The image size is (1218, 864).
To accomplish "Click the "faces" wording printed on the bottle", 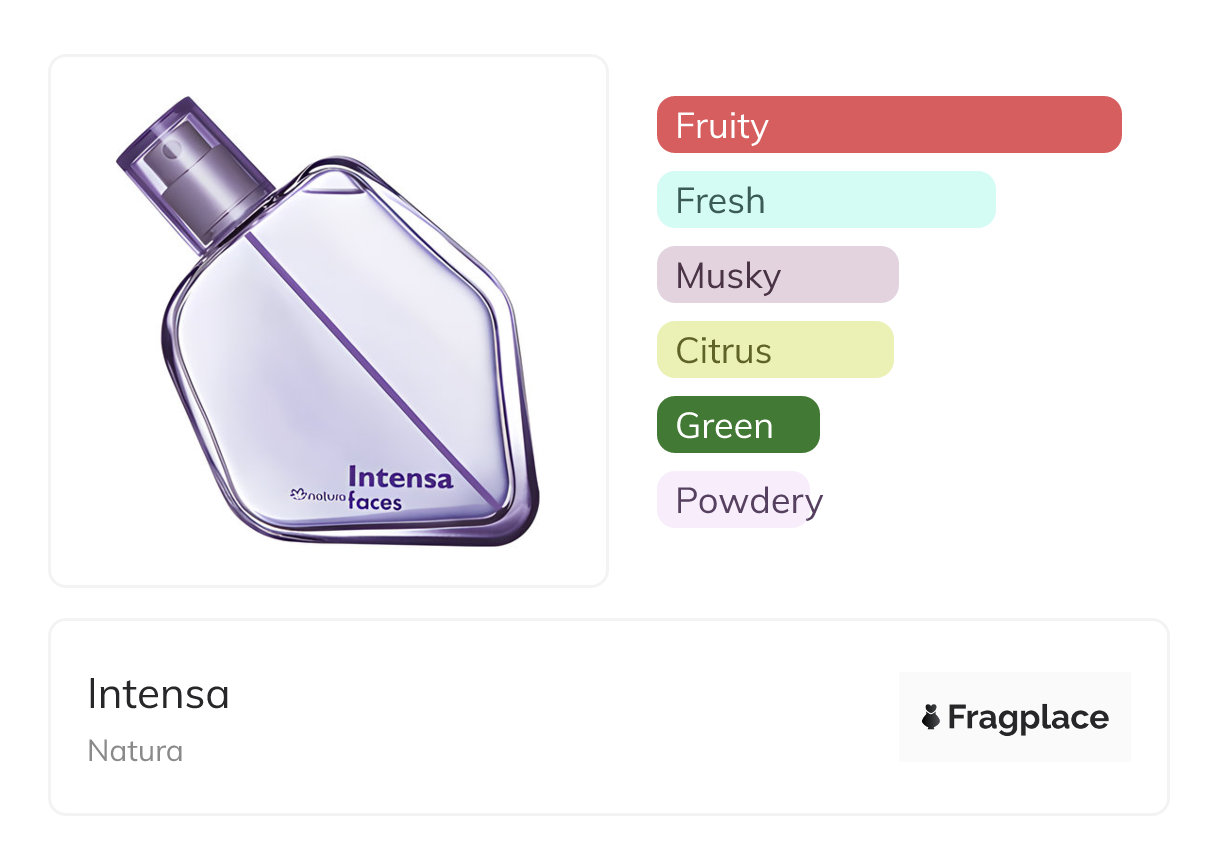I will (375, 501).
